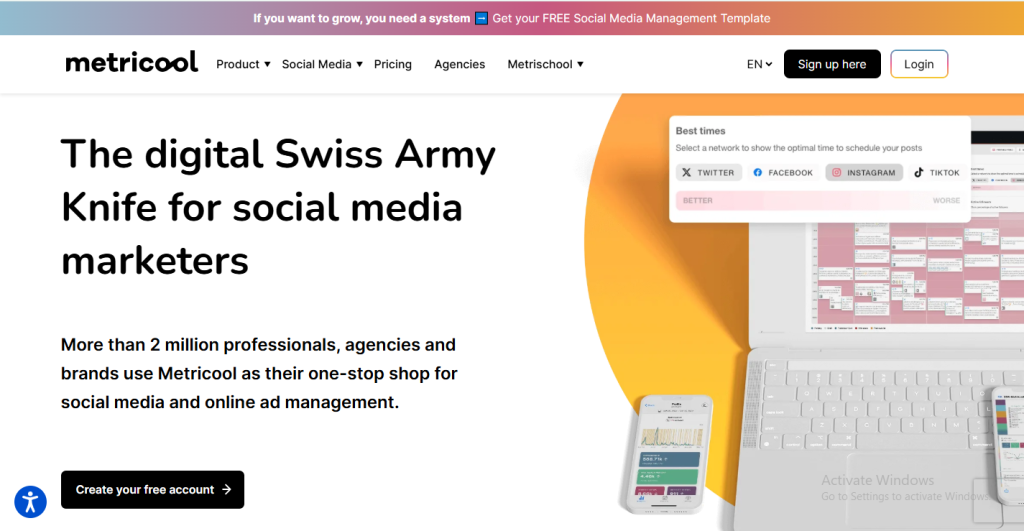Viewport: 1024px width, 531px height.
Task: Click the BETTER to WORSE gradient bar
Action: point(820,201)
